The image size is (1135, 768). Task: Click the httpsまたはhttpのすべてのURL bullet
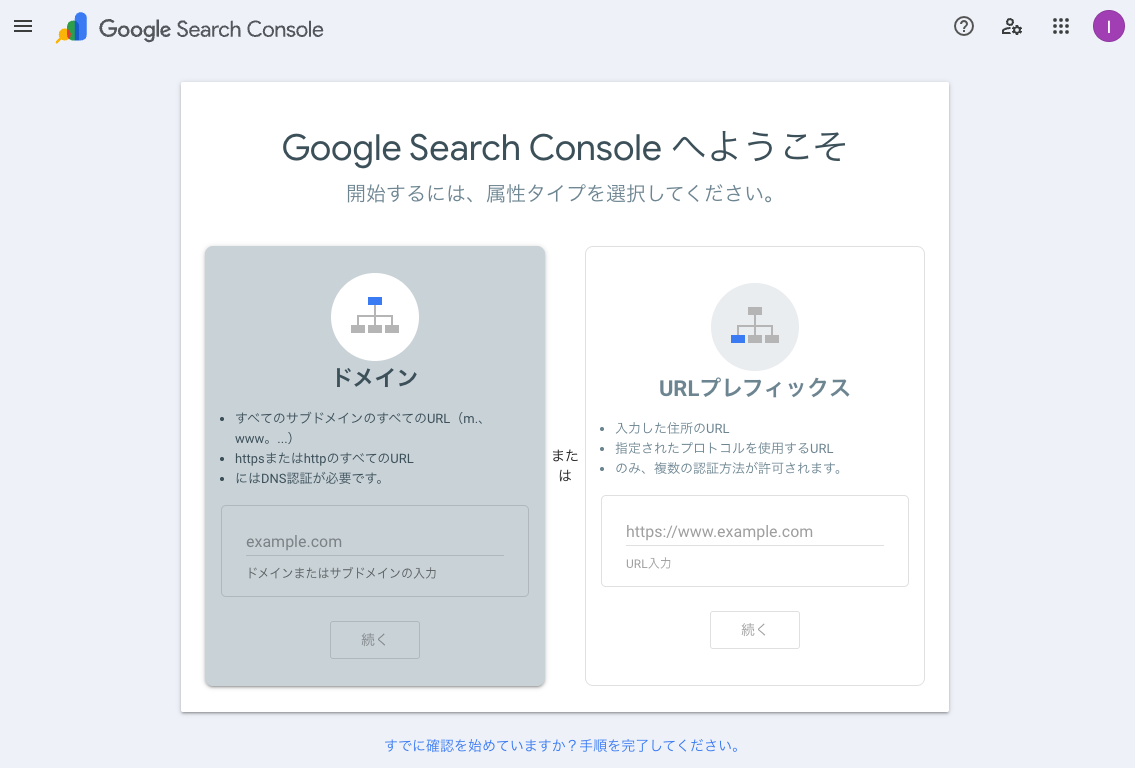[324, 458]
